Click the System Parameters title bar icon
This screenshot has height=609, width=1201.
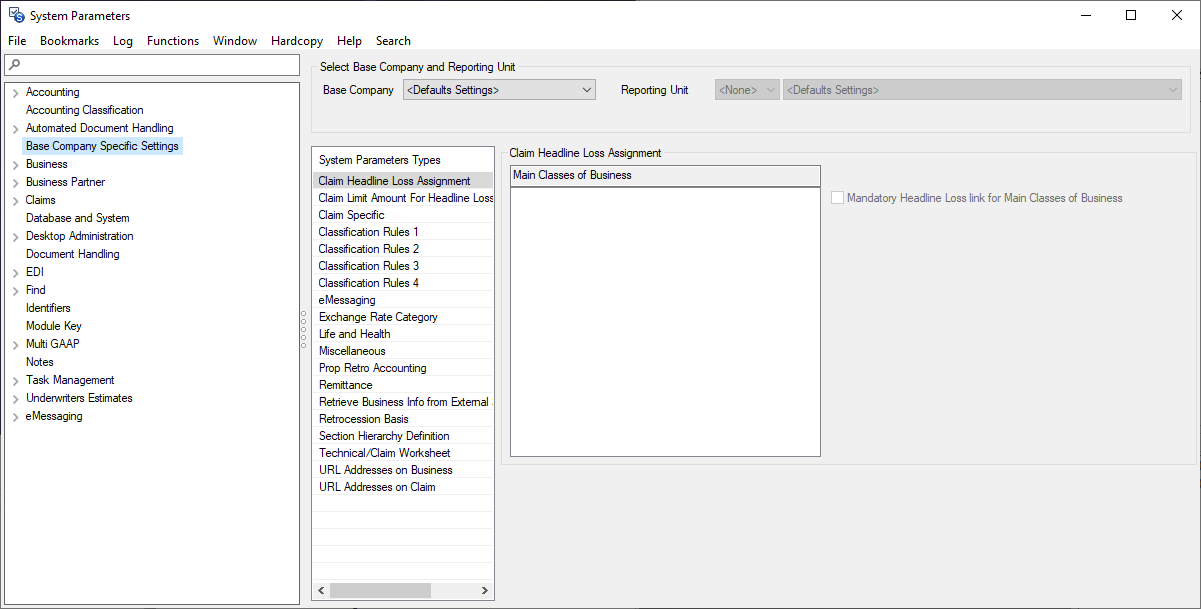click(x=14, y=15)
